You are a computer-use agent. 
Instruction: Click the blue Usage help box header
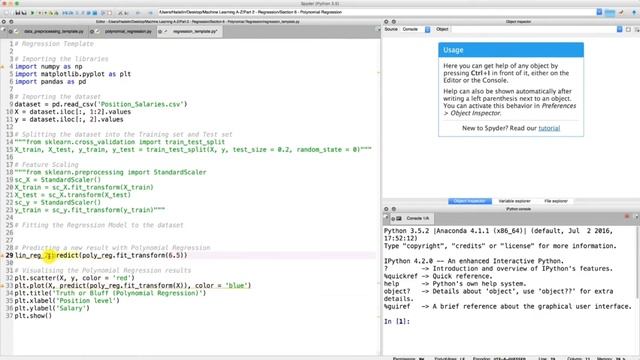[x=511, y=50]
